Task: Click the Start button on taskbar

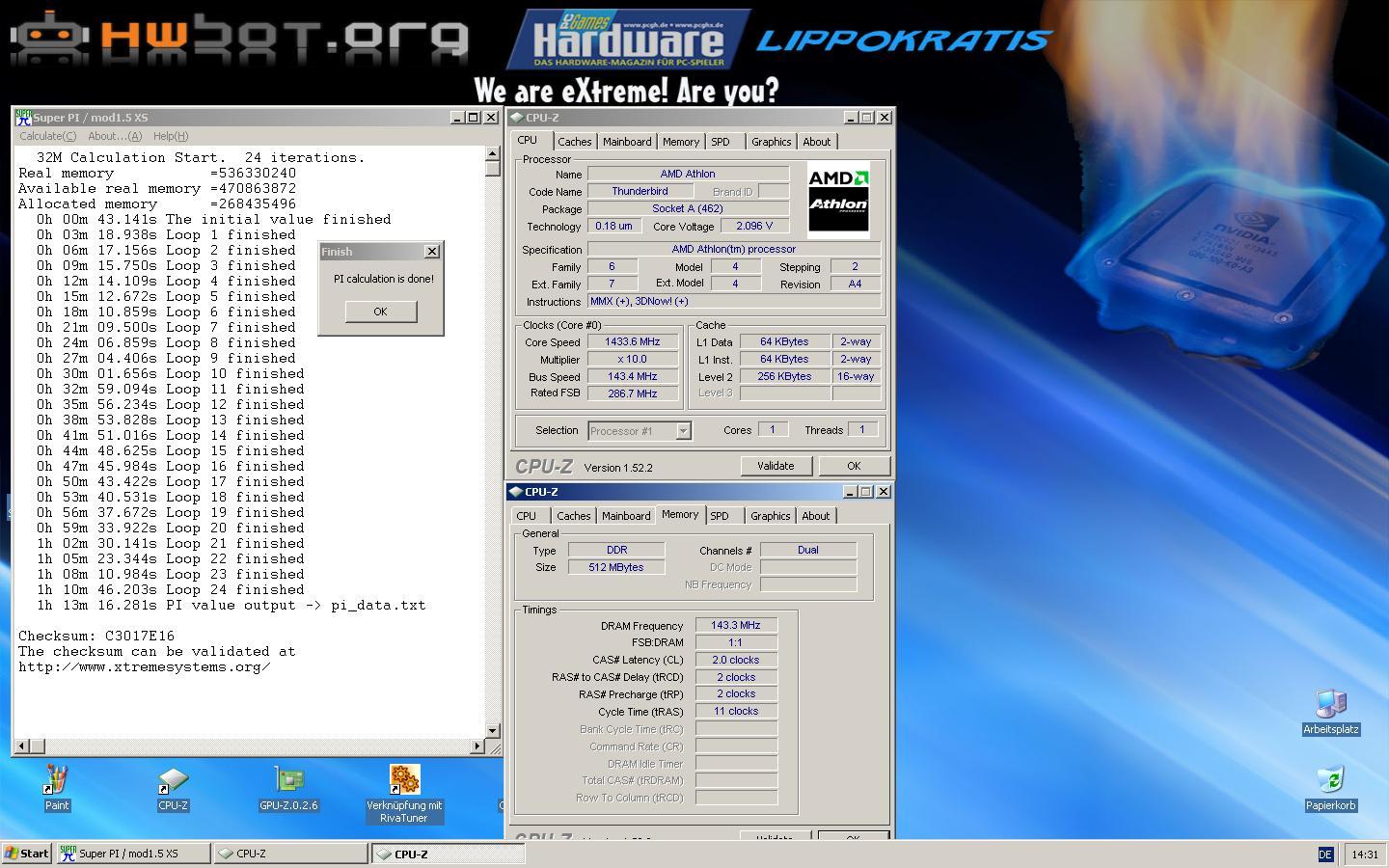Action: pos(26,854)
